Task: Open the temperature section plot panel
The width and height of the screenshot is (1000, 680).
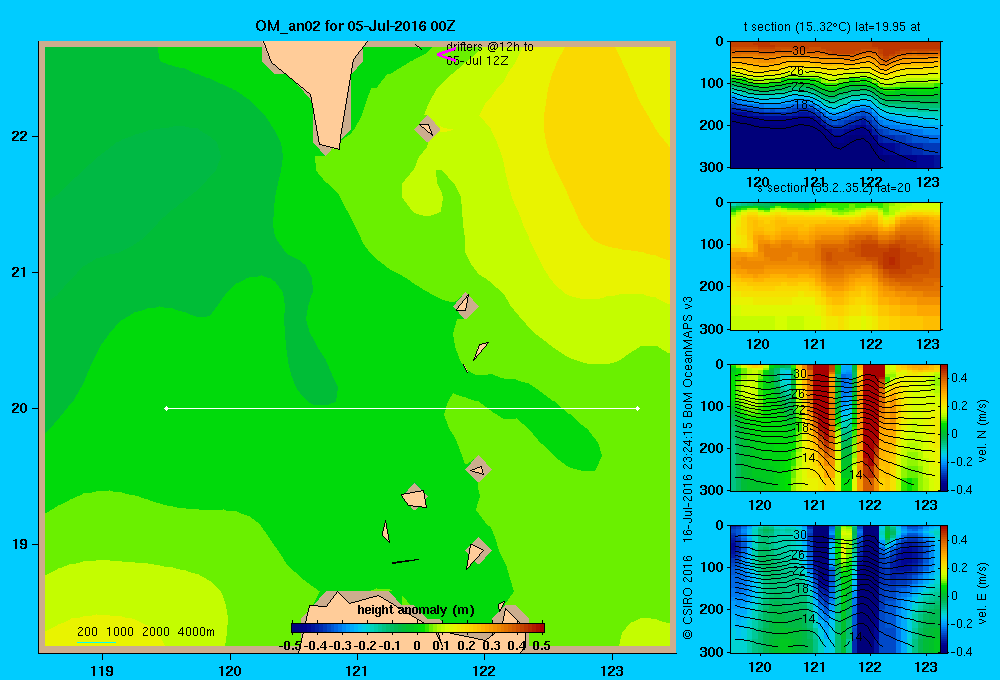Action: (835, 104)
